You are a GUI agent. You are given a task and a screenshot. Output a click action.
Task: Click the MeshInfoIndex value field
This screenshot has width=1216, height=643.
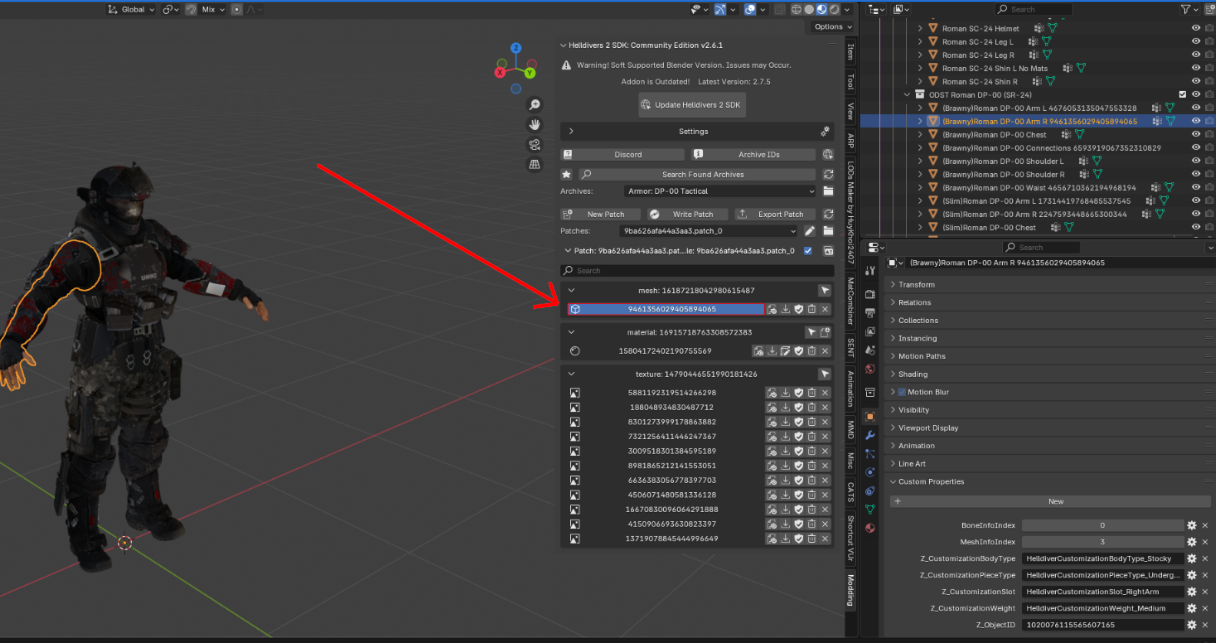[x=1102, y=542]
